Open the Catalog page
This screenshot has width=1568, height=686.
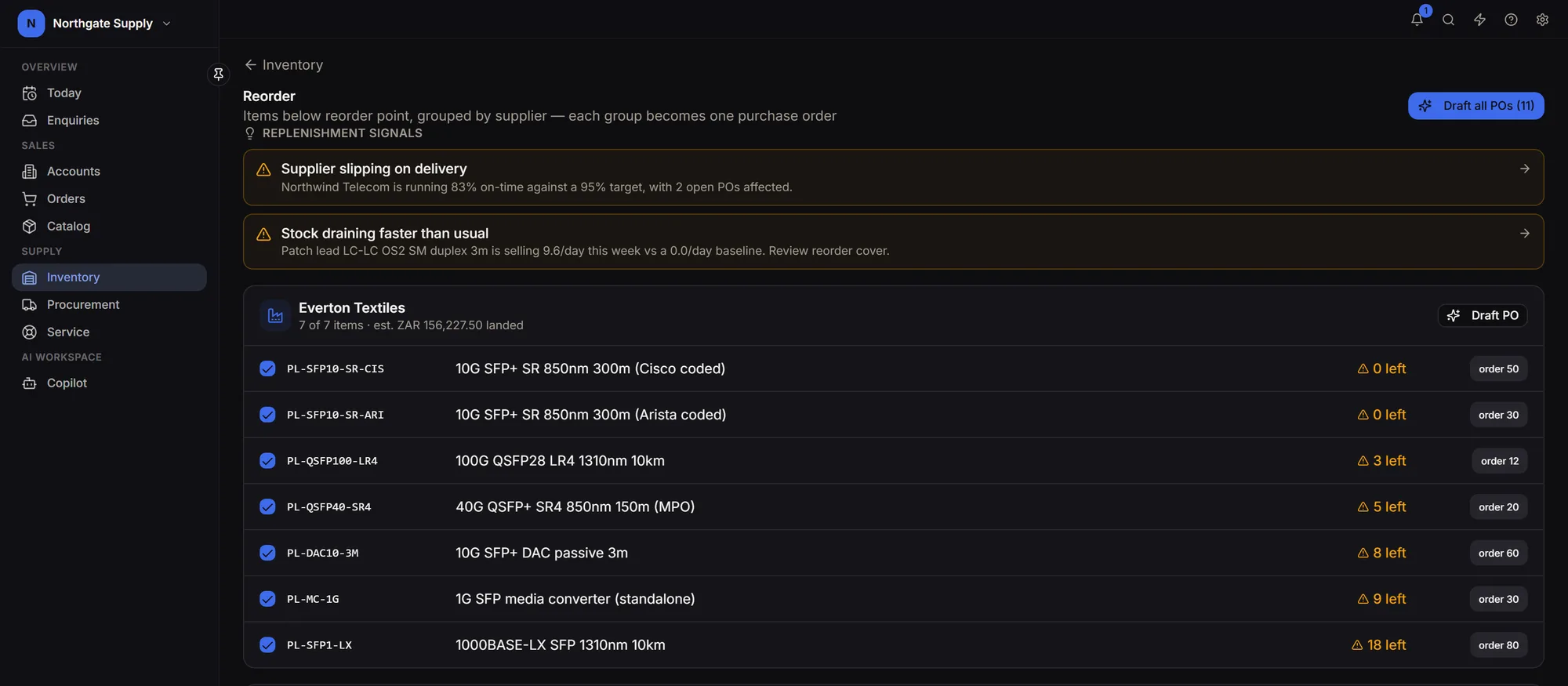[109, 227]
